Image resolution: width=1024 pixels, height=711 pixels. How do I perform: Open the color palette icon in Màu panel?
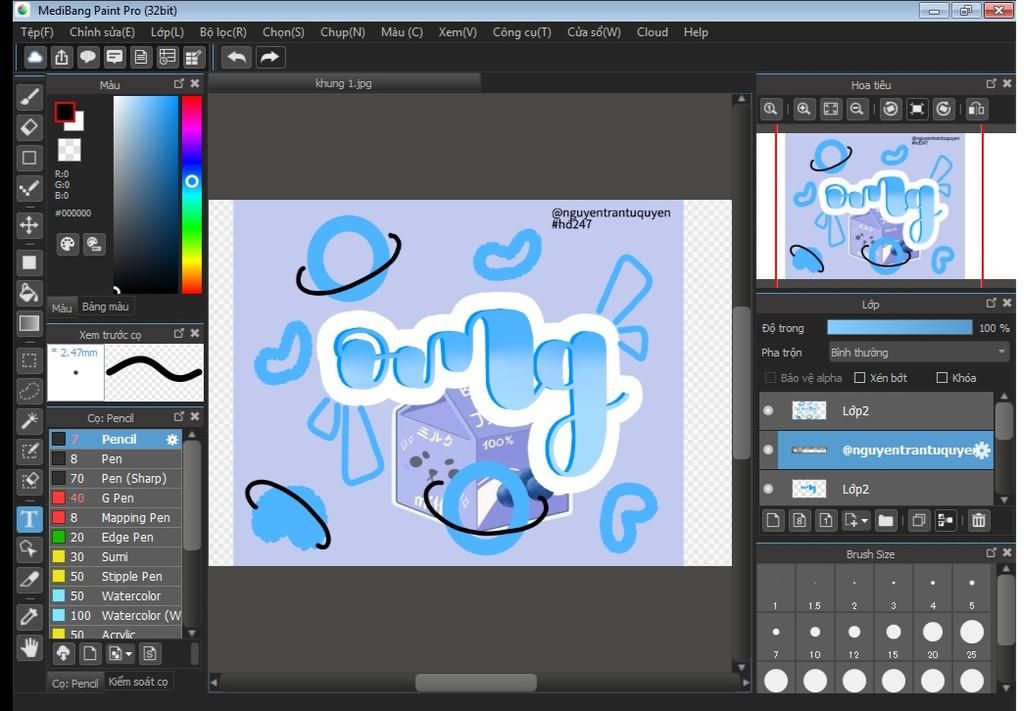point(67,244)
